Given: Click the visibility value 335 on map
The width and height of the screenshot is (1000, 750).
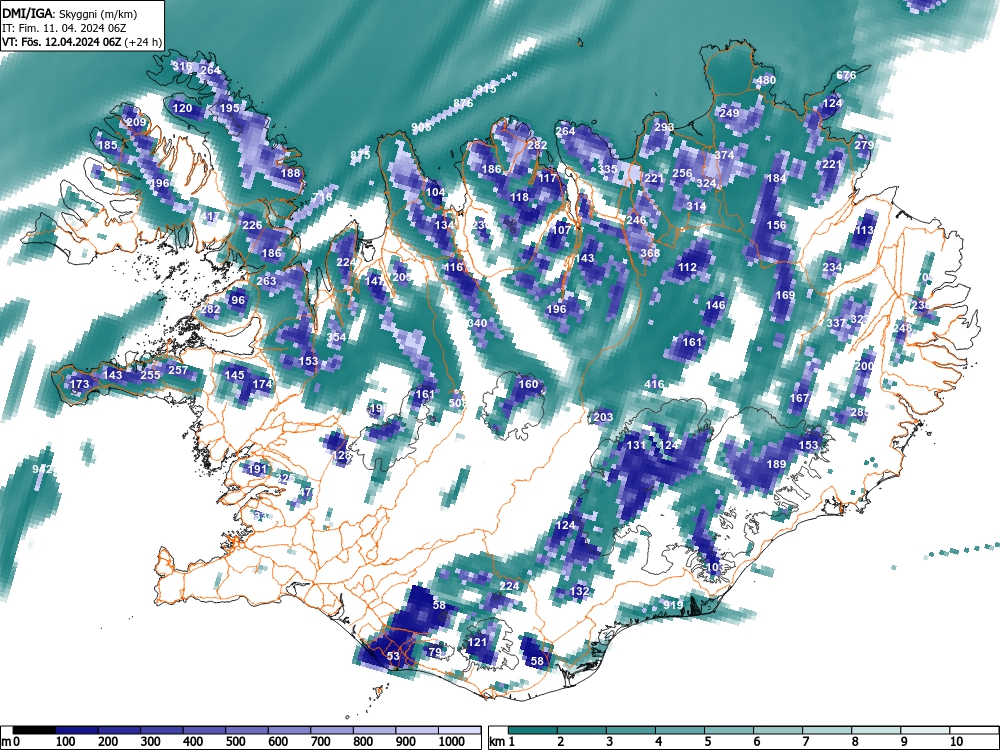Looking at the screenshot, I should [608, 169].
